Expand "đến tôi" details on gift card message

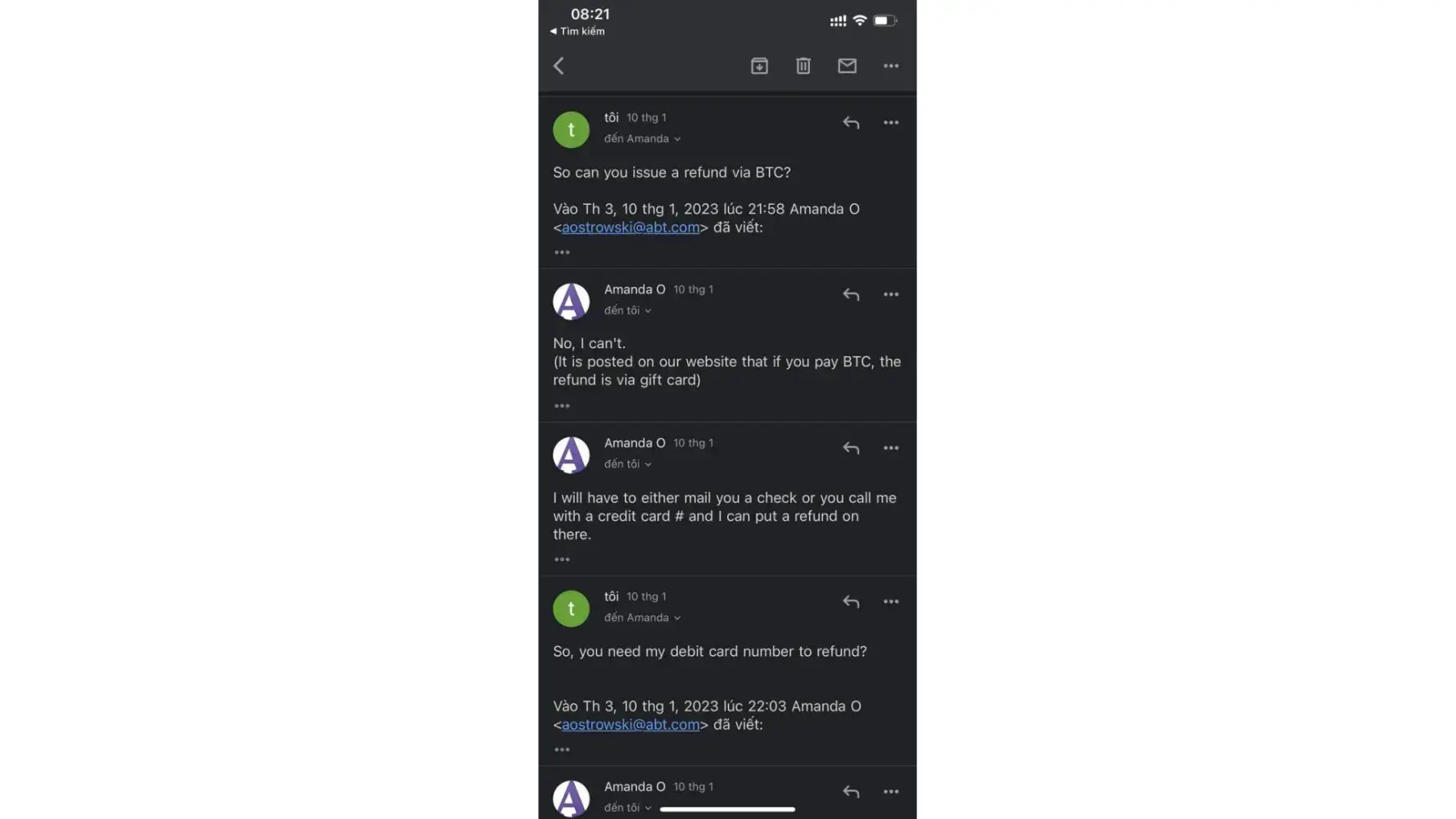pyautogui.click(x=628, y=311)
